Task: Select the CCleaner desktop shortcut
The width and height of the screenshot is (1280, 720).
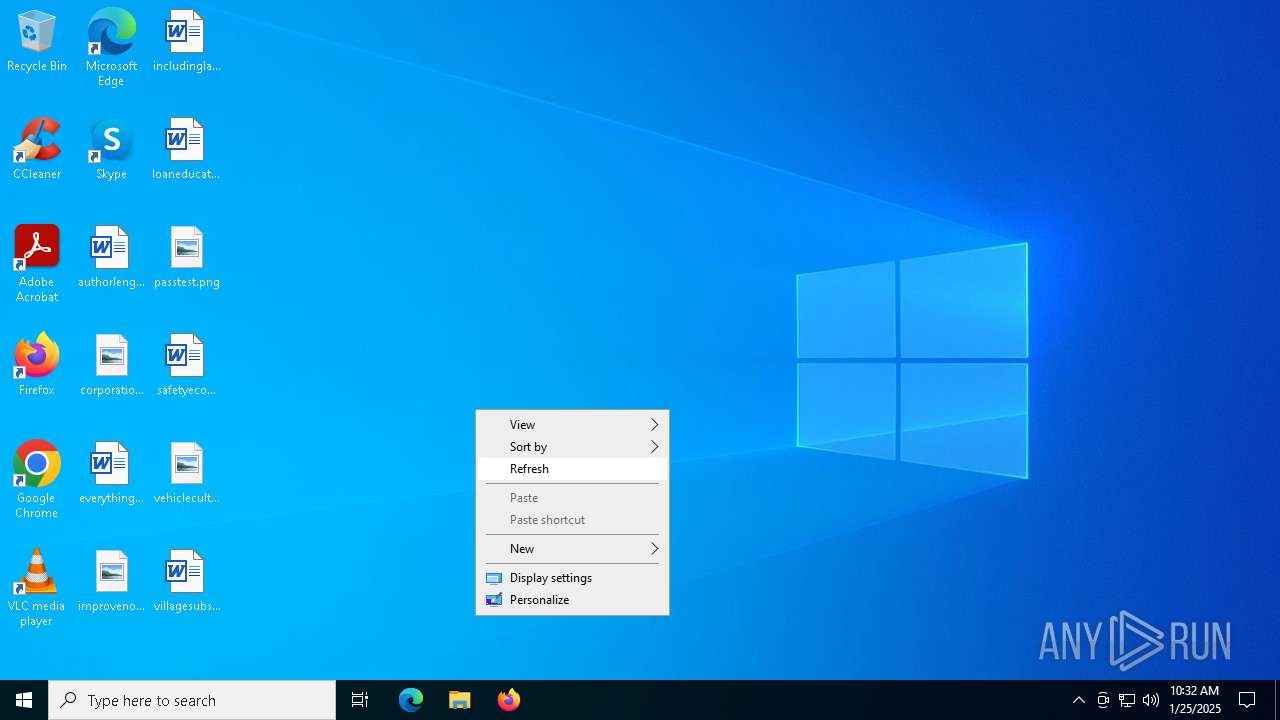Action: [x=37, y=149]
